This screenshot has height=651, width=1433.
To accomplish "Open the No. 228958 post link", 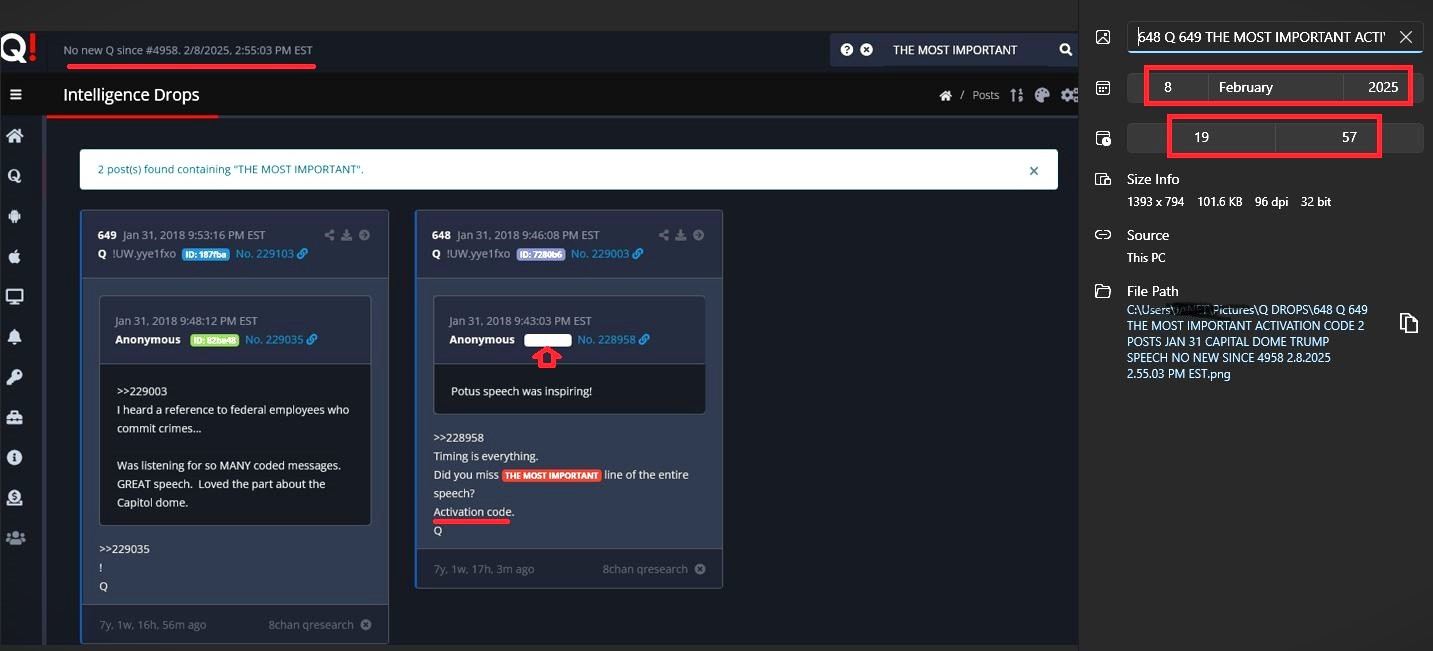I will 612,340.
